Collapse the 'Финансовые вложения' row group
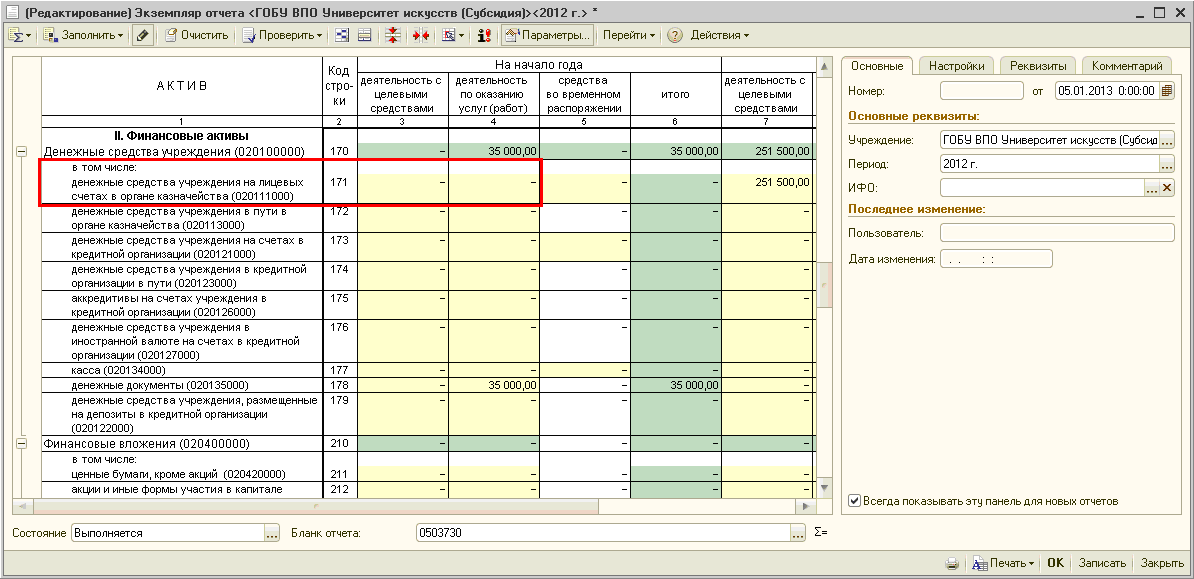The image size is (1194, 579). pyautogui.click(x=20, y=443)
